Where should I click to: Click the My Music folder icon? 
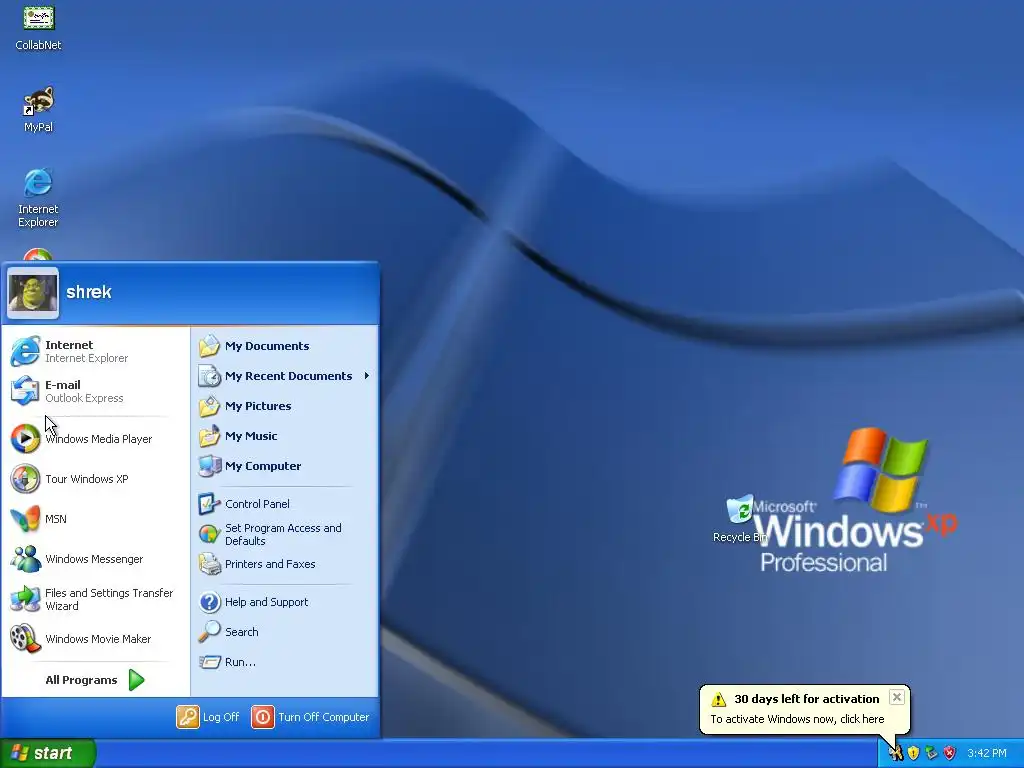click(x=210, y=436)
